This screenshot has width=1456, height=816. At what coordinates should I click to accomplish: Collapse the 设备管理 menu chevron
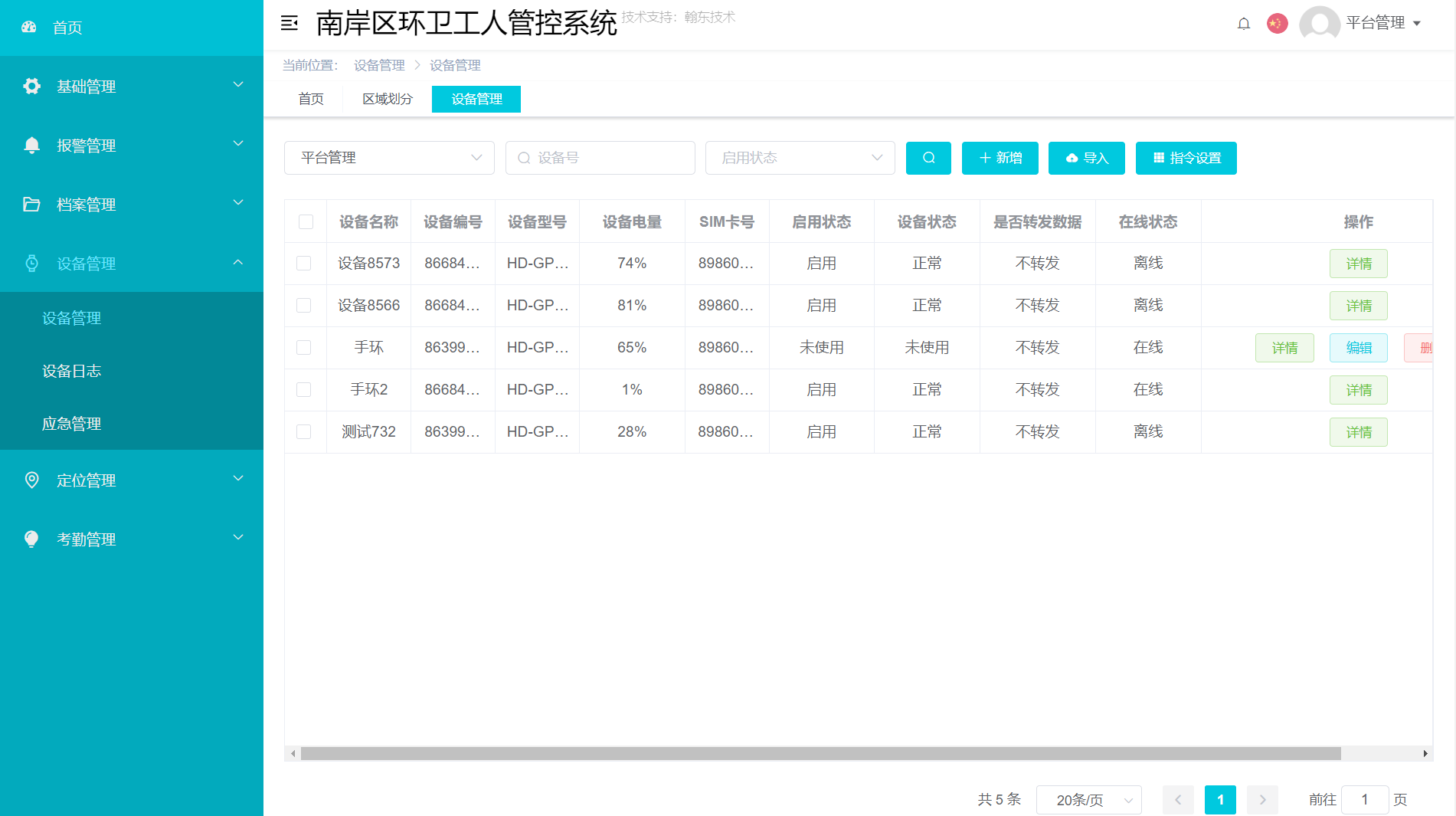coord(238,262)
